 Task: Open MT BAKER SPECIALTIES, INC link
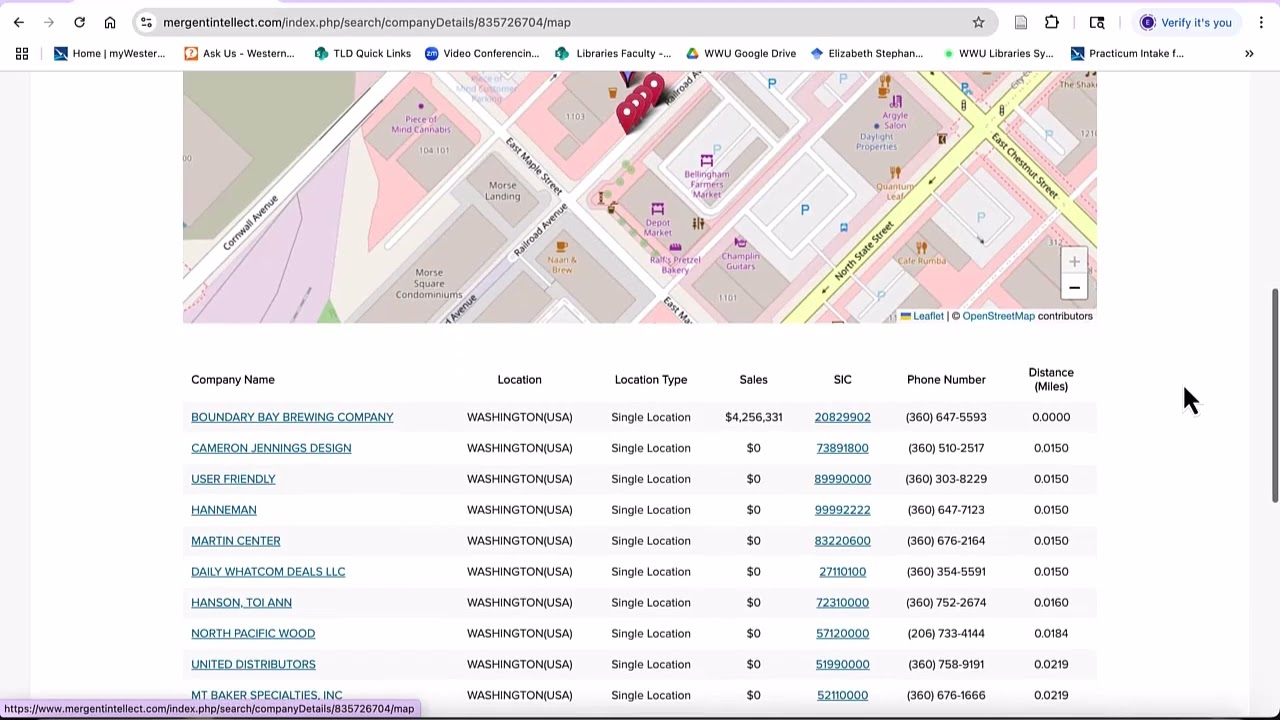pos(267,696)
